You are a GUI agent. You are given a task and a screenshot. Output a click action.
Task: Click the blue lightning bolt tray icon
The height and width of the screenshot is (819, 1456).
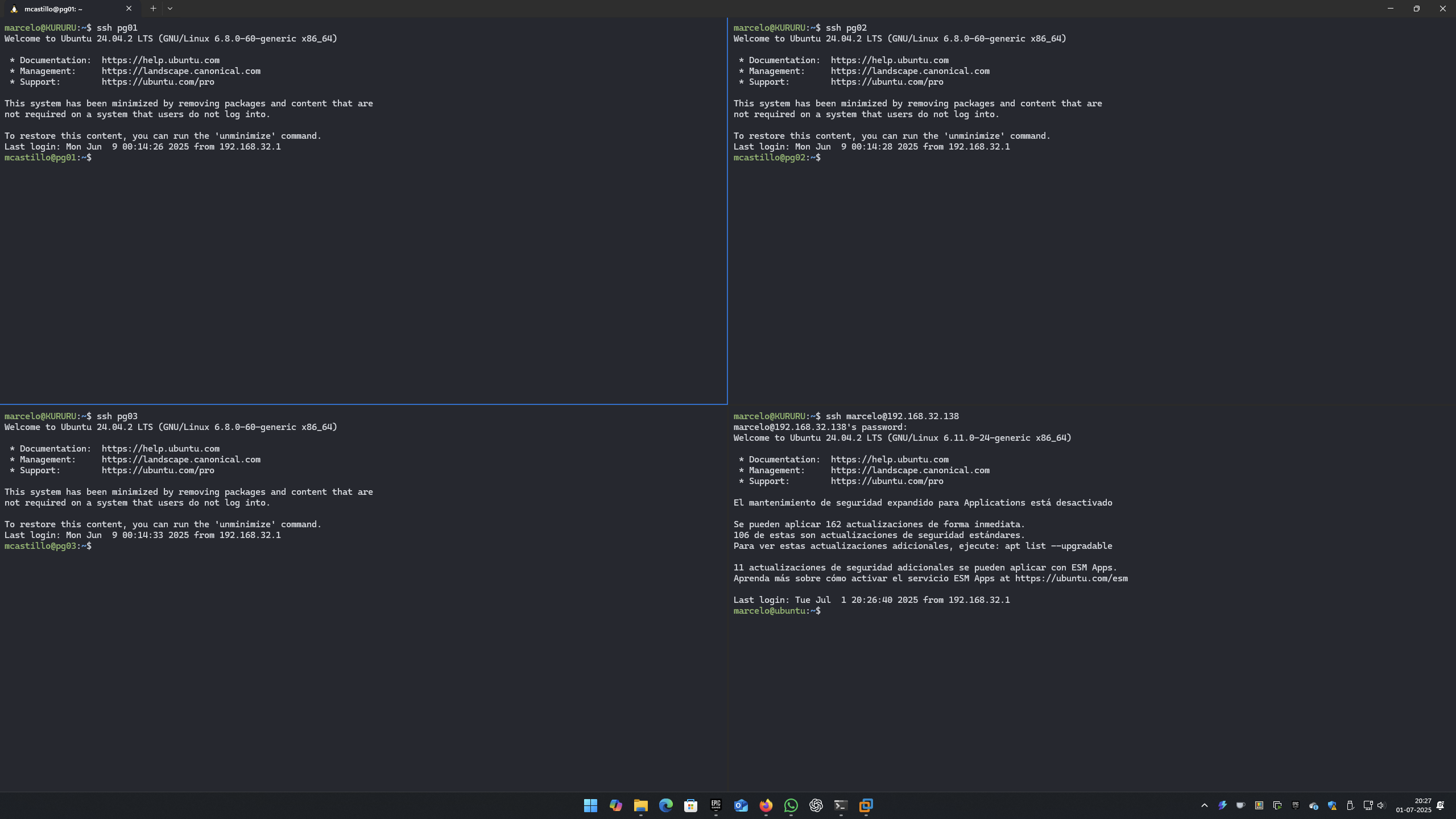coord(1222,805)
